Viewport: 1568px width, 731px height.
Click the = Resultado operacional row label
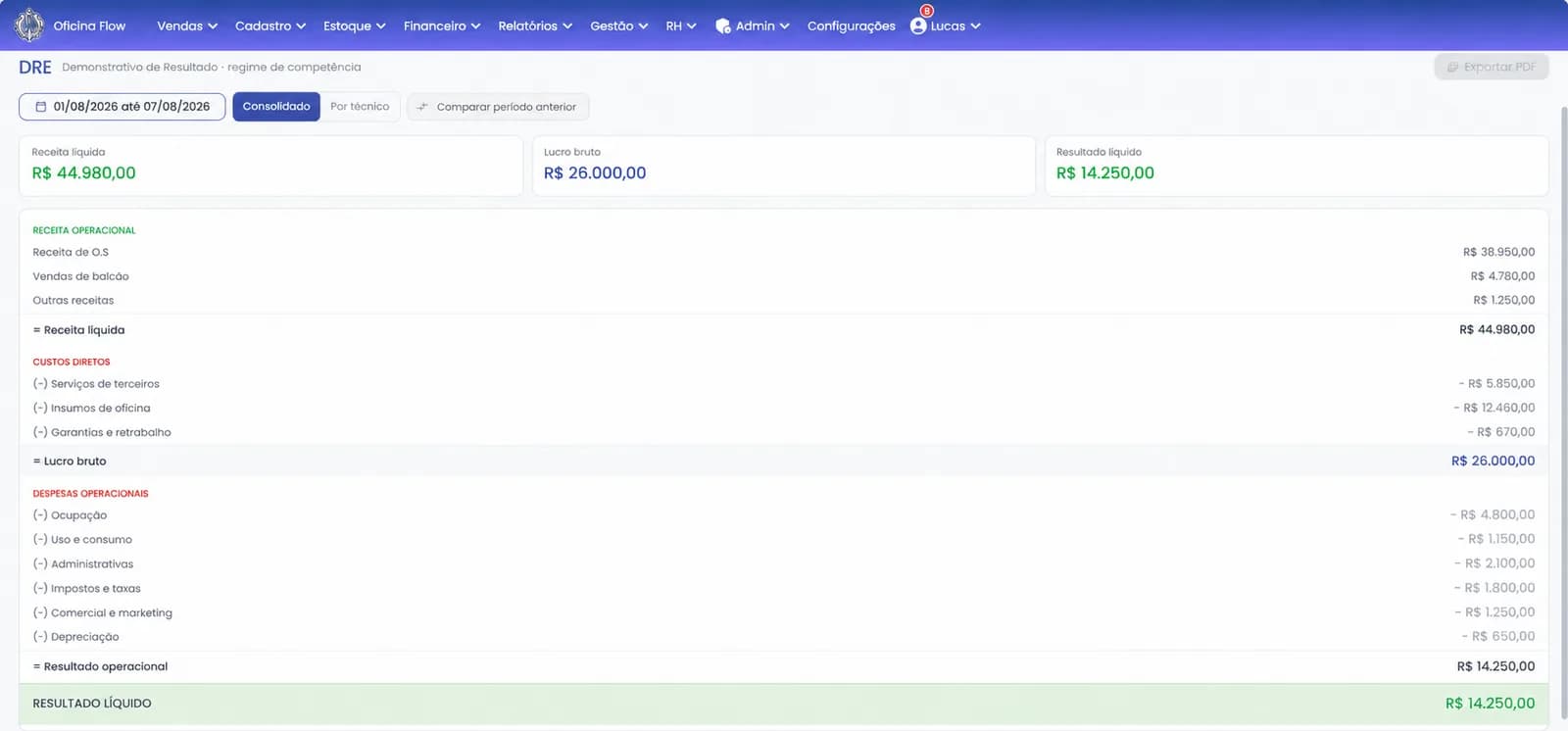100,666
